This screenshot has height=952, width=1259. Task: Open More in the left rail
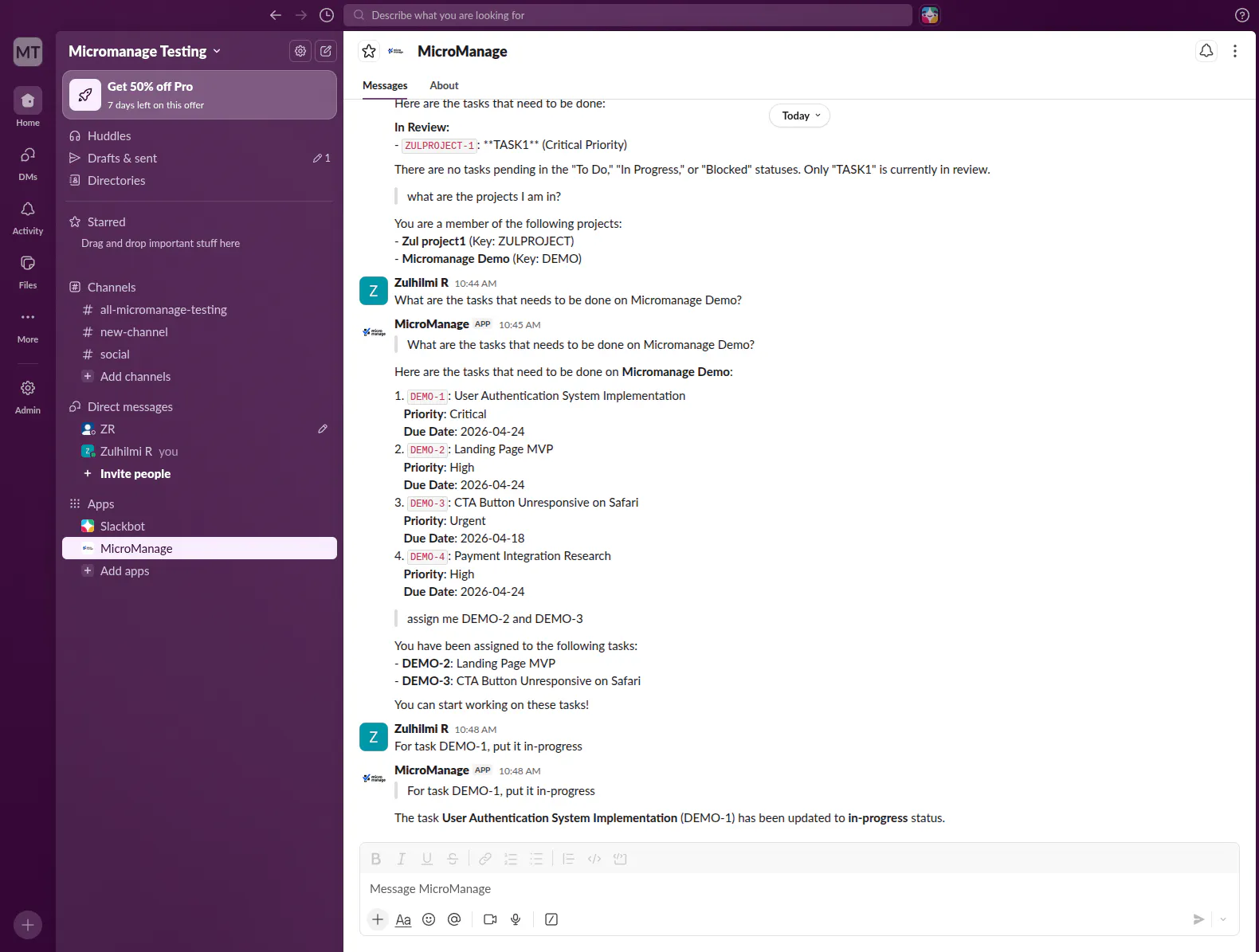(x=28, y=325)
